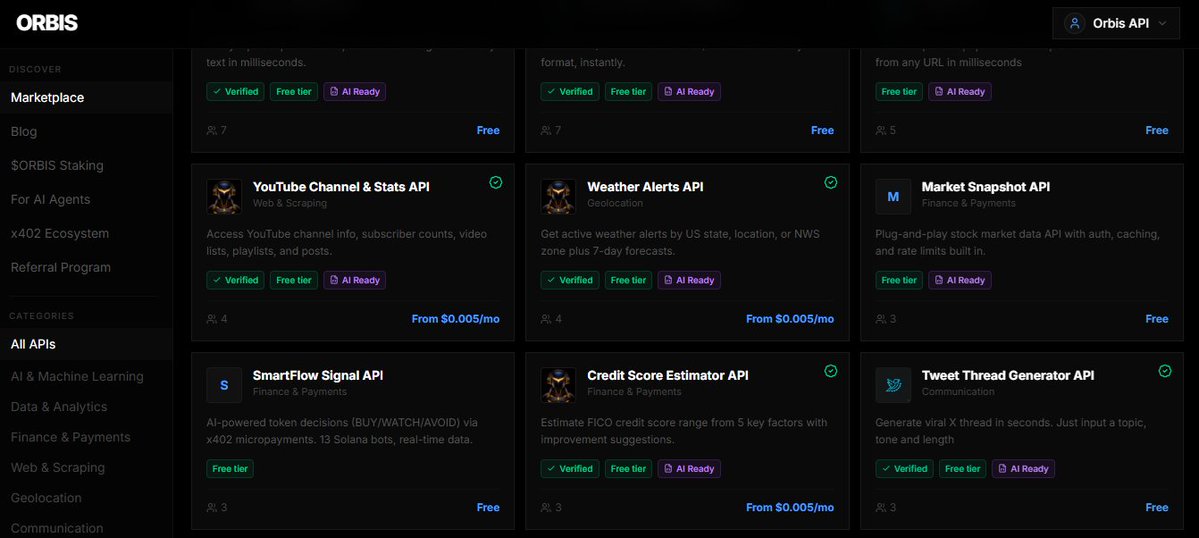Click 'From $0.005/mo' price on YouTube Channel card
The width and height of the screenshot is (1199, 538).
[x=456, y=319]
